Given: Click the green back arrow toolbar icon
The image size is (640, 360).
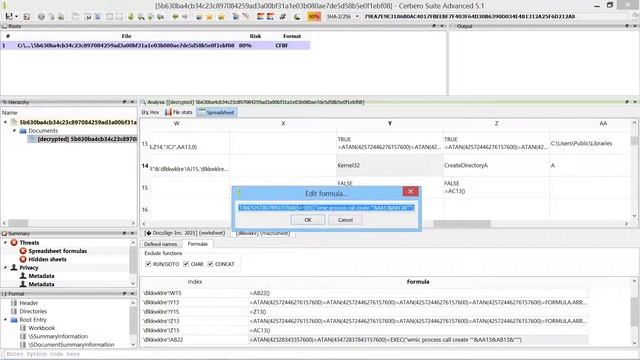Looking at the screenshot, I should (x=175, y=17).
